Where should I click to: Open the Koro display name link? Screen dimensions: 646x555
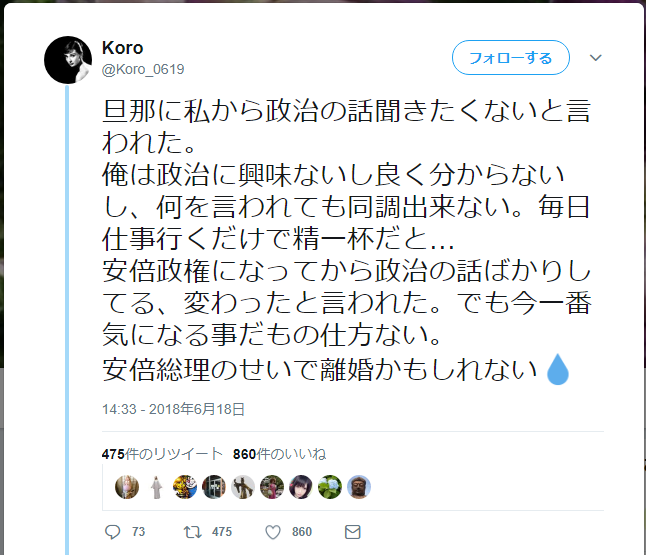pyautogui.click(x=122, y=48)
